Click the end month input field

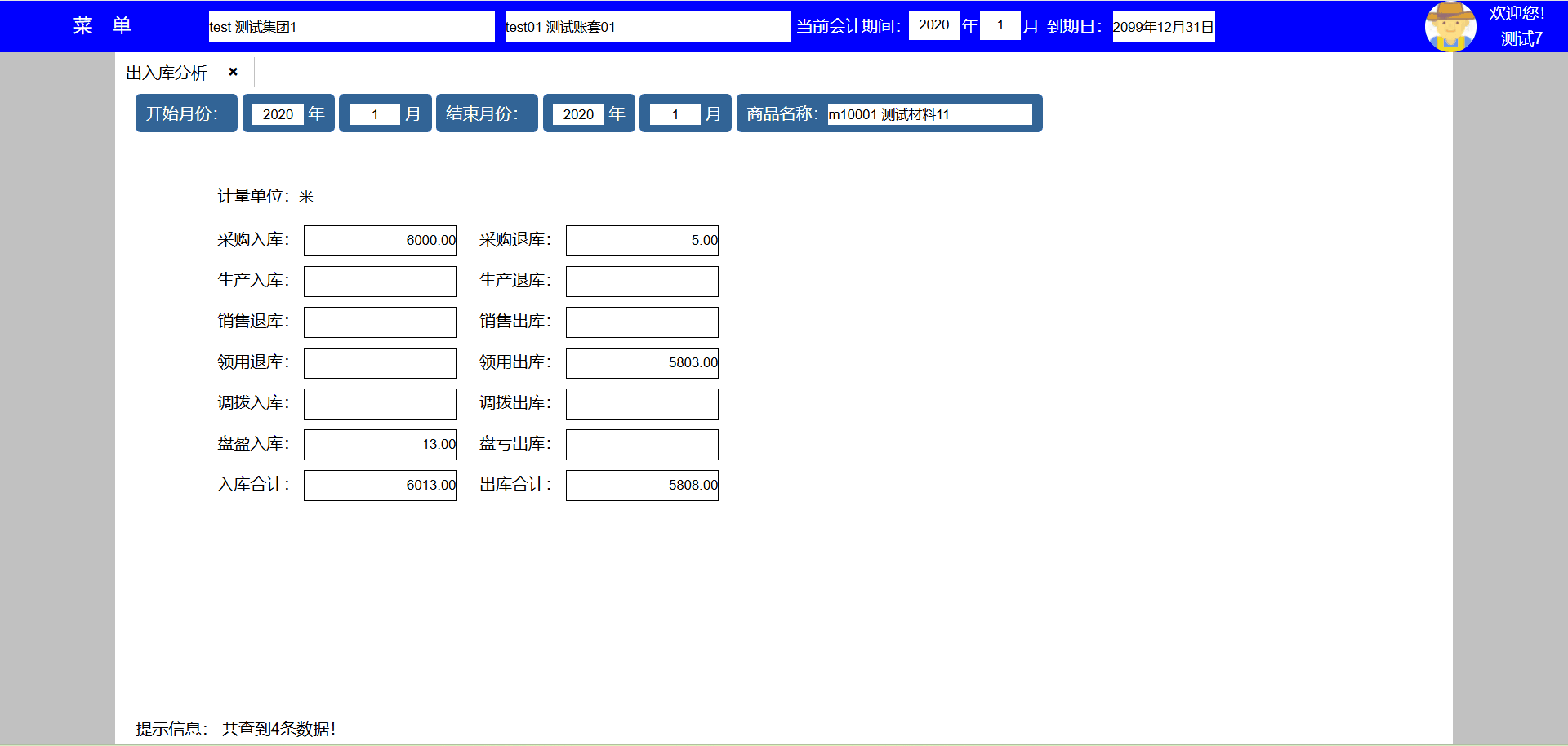(x=675, y=114)
